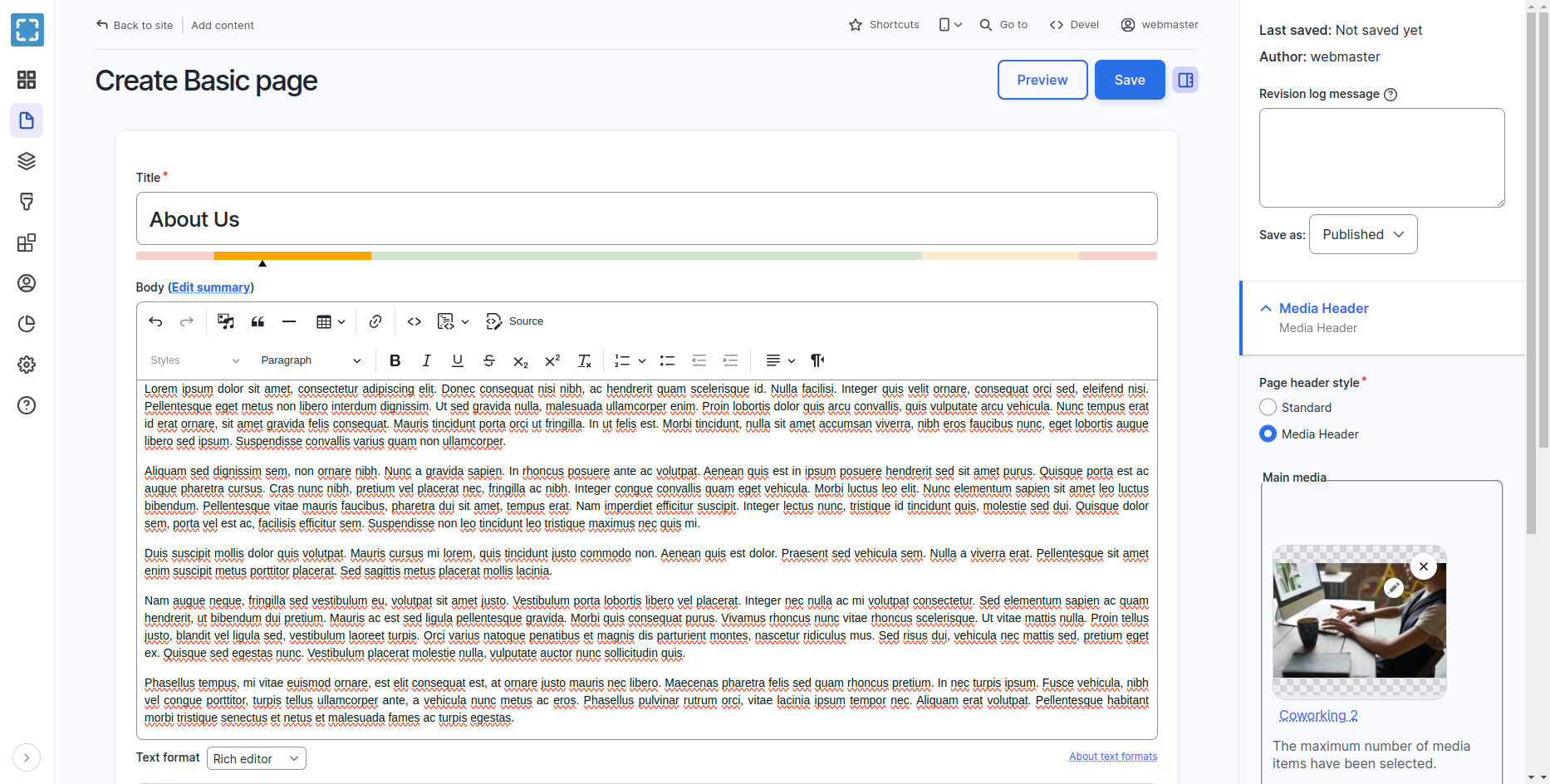Open the dashboard grid icon in sidebar
The width and height of the screenshot is (1550, 784).
tap(27, 80)
